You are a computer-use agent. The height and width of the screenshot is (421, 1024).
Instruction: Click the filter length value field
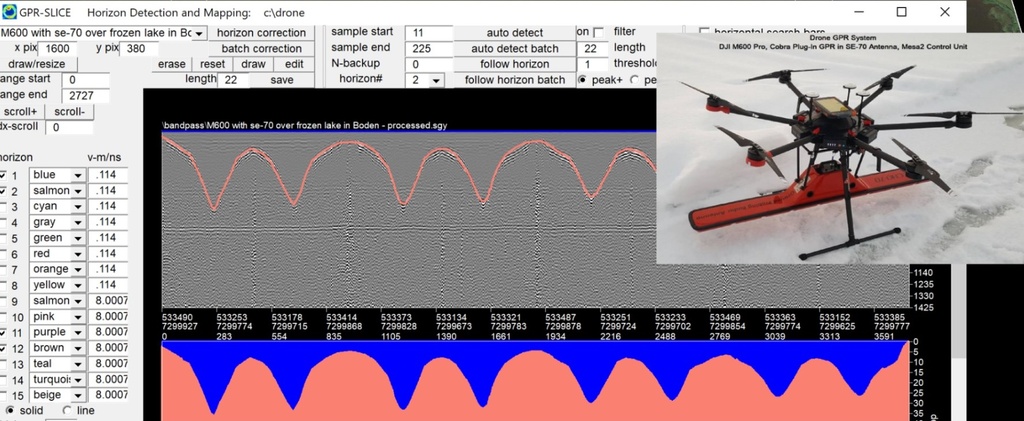(x=592, y=48)
